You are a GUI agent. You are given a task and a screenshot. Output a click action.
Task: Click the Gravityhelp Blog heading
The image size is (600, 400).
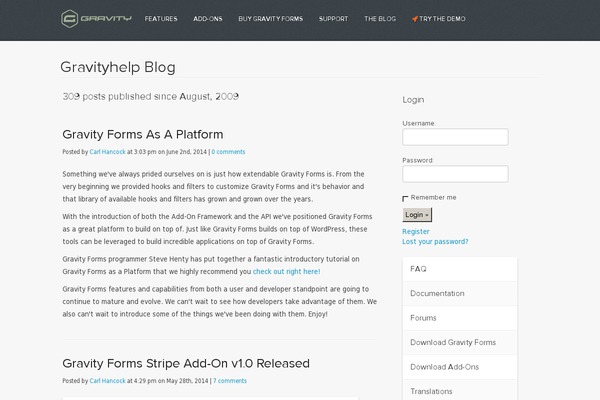coord(118,67)
